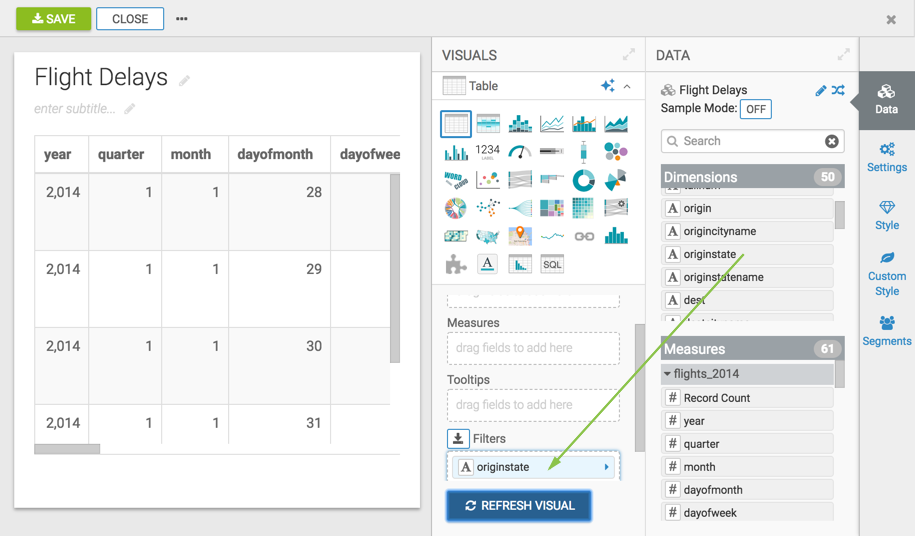Click the Refresh Visual button

tap(518, 506)
